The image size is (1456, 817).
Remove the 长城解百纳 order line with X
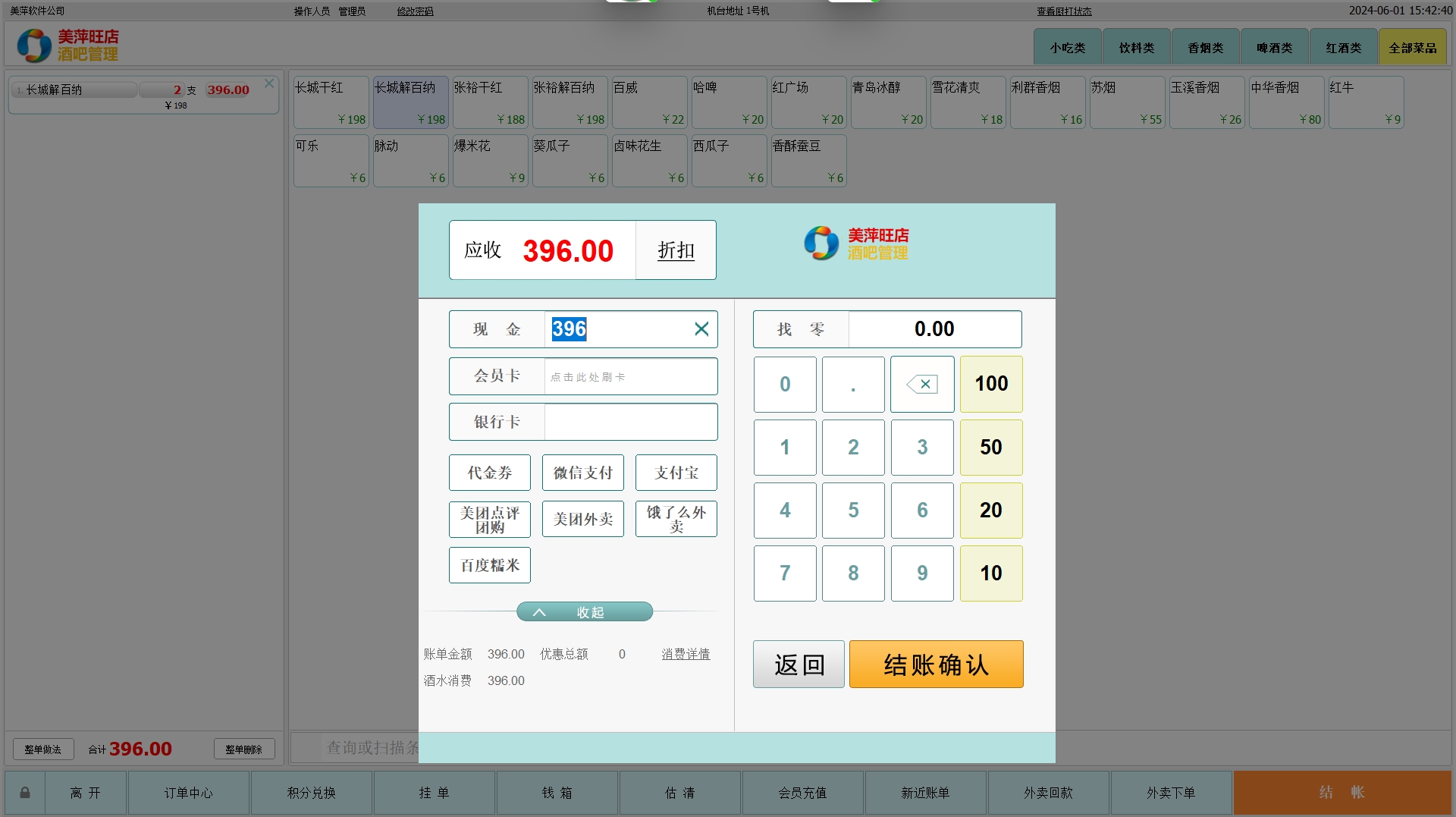point(269,83)
